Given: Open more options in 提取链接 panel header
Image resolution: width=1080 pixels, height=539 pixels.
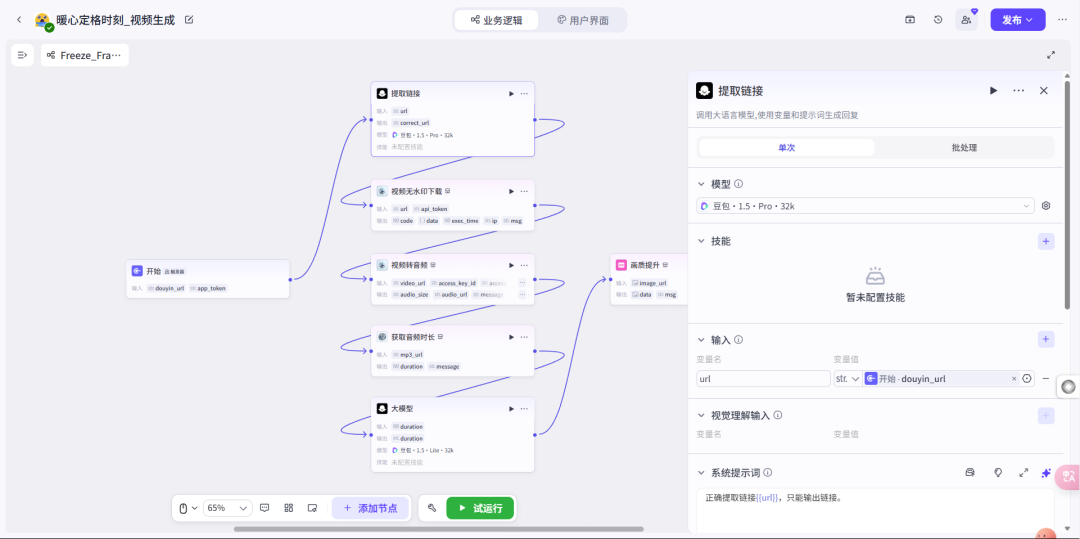Looking at the screenshot, I should coord(1019,90).
